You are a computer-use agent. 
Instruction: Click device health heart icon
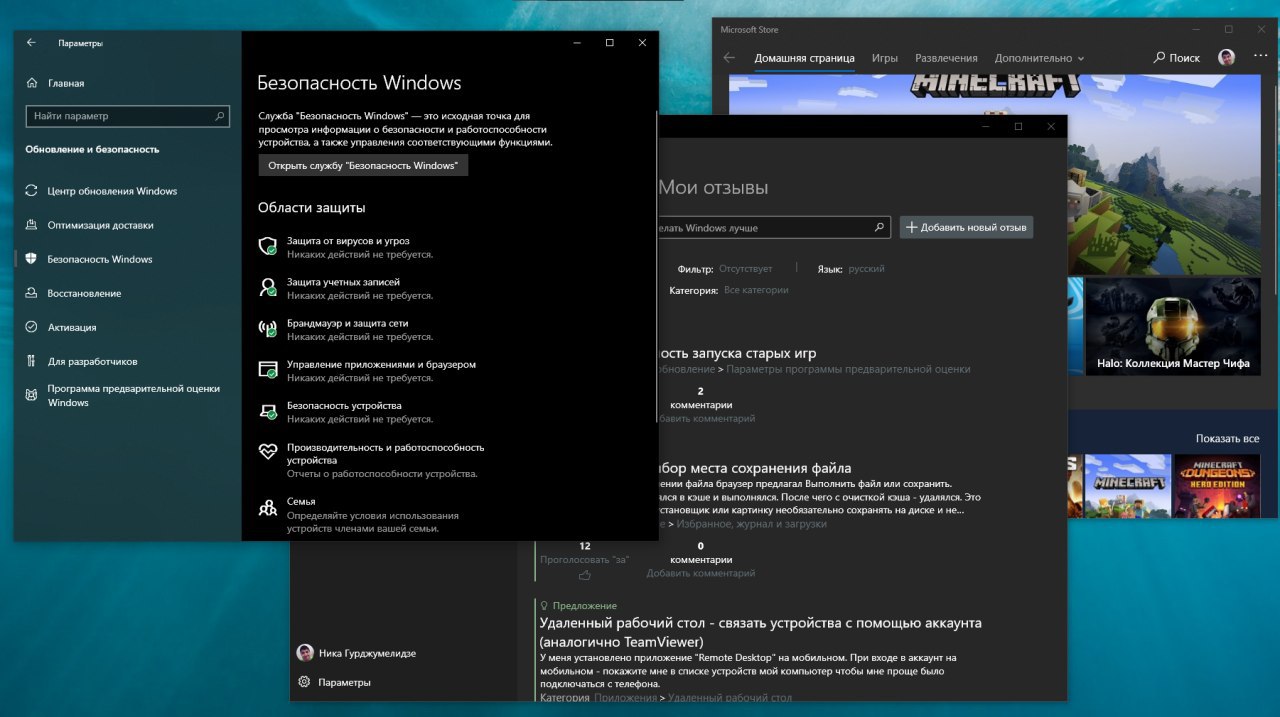(267, 452)
